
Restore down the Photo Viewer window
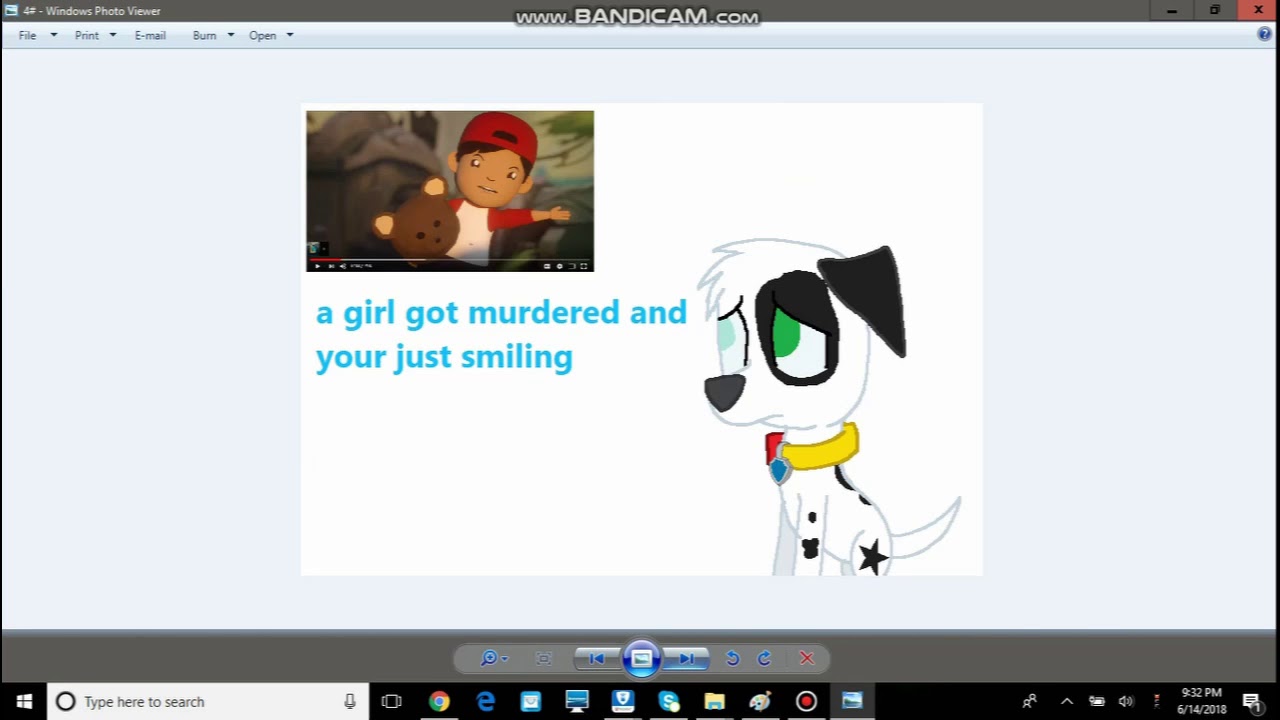point(1214,10)
